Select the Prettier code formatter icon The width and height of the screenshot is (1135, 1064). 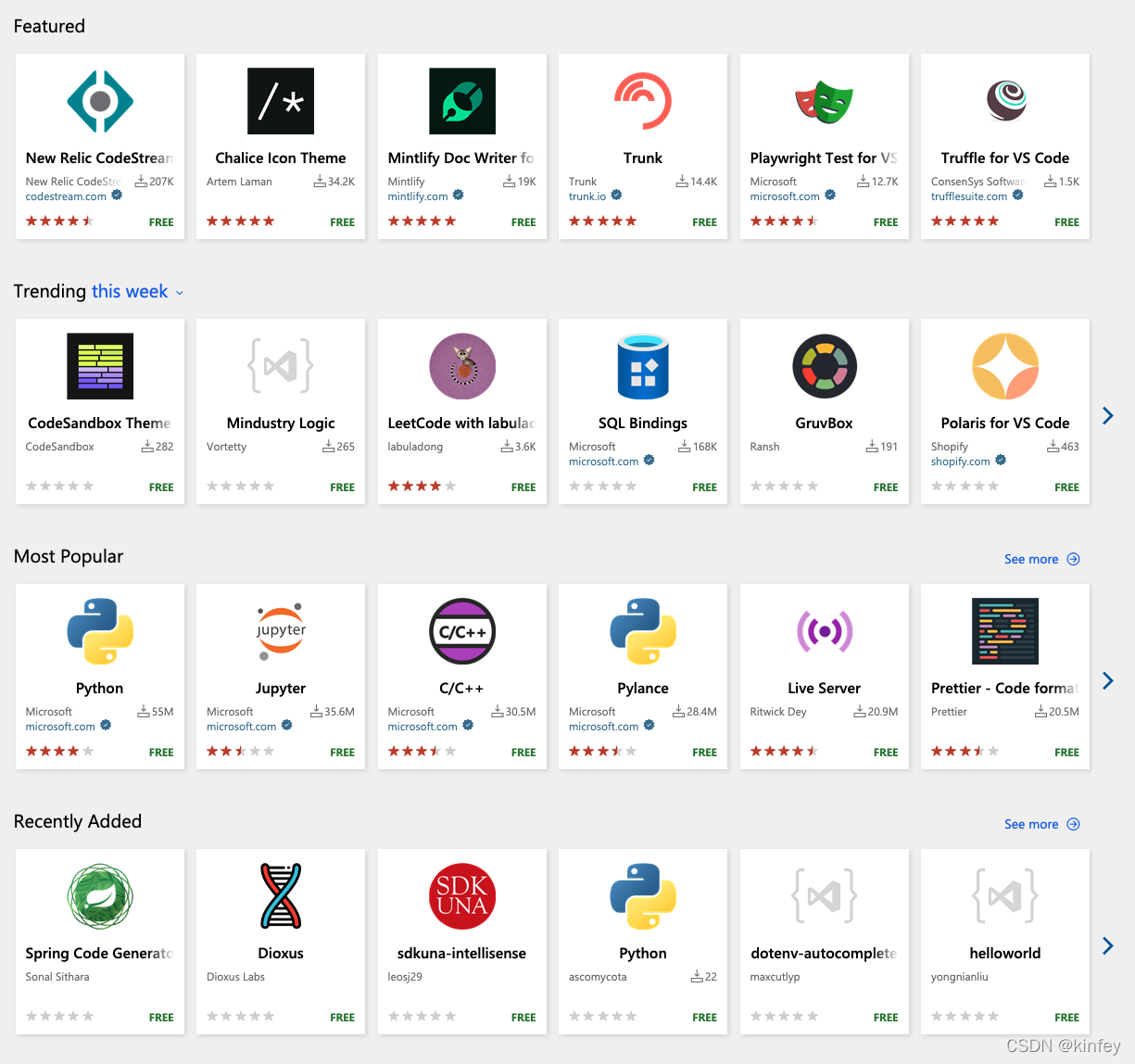[x=1005, y=631]
